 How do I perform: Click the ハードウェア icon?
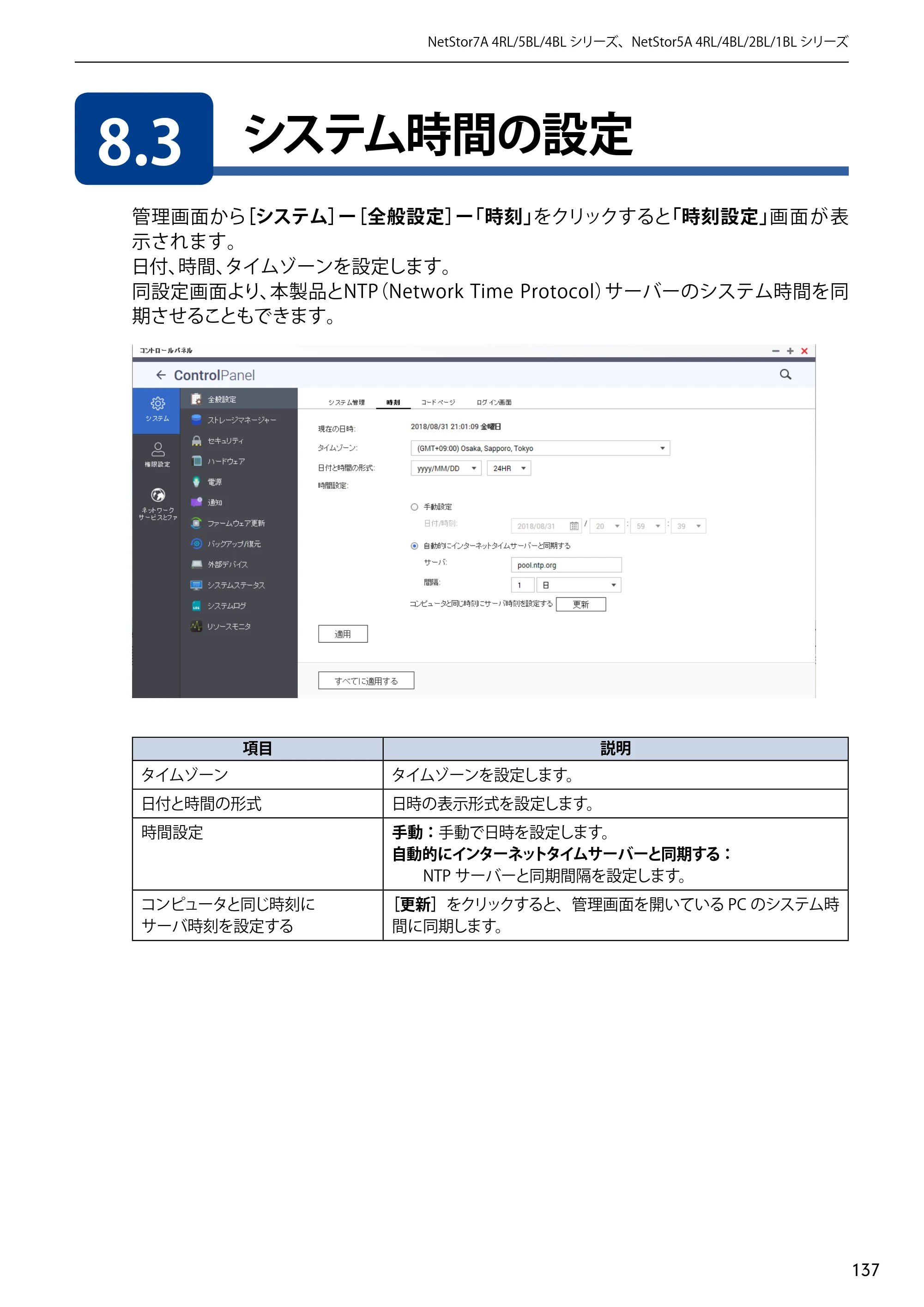click(x=196, y=461)
